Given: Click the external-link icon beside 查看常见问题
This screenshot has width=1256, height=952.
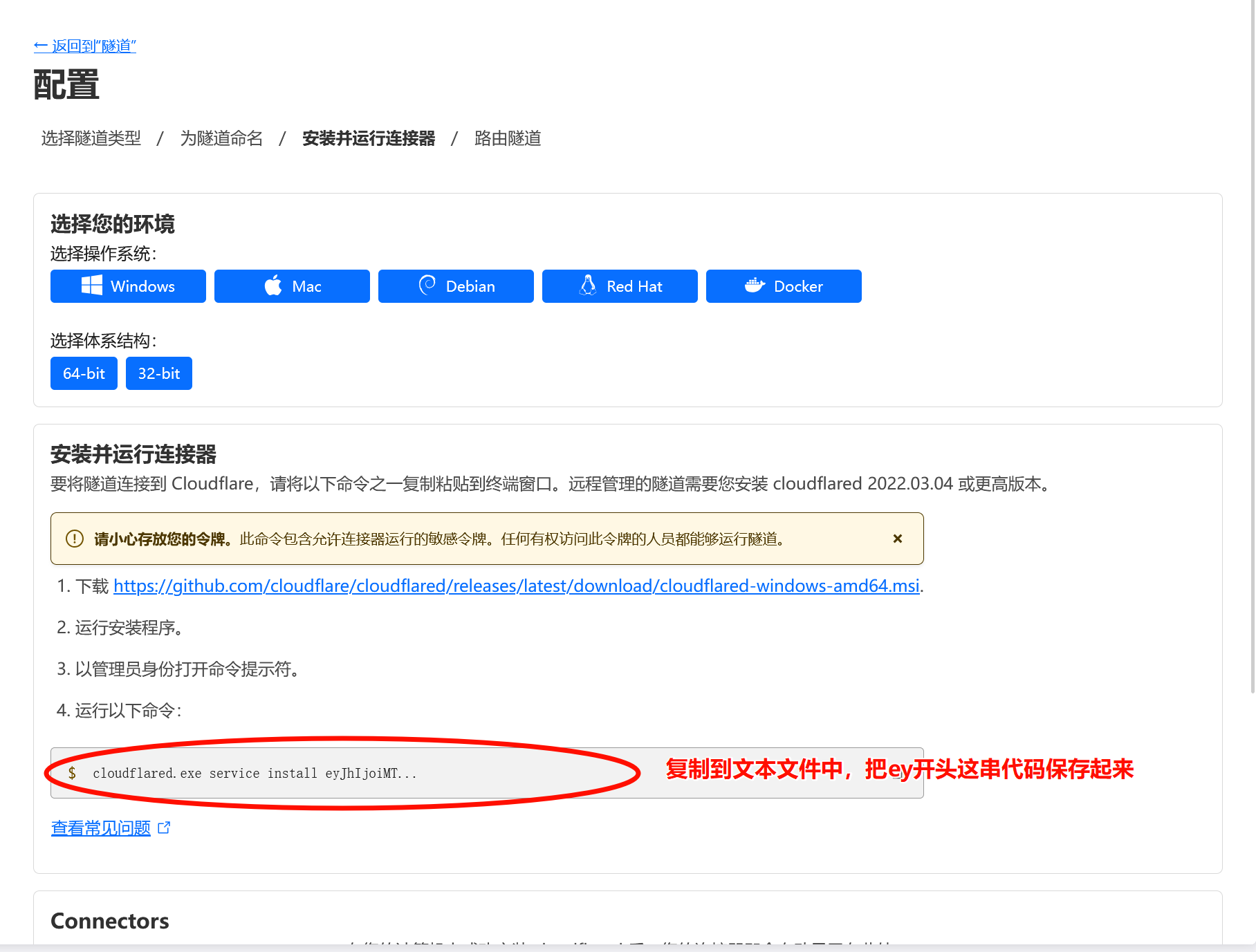Looking at the screenshot, I should point(164,828).
